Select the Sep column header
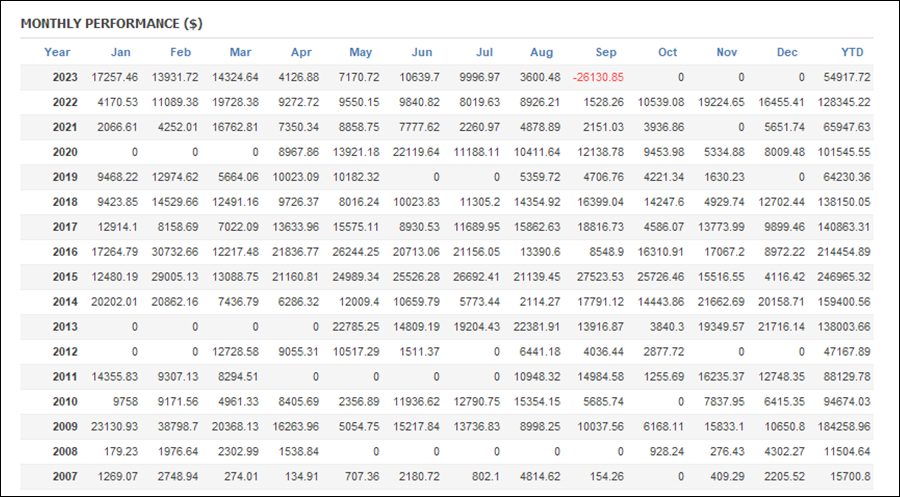 pyautogui.click(x=606, y=52)
